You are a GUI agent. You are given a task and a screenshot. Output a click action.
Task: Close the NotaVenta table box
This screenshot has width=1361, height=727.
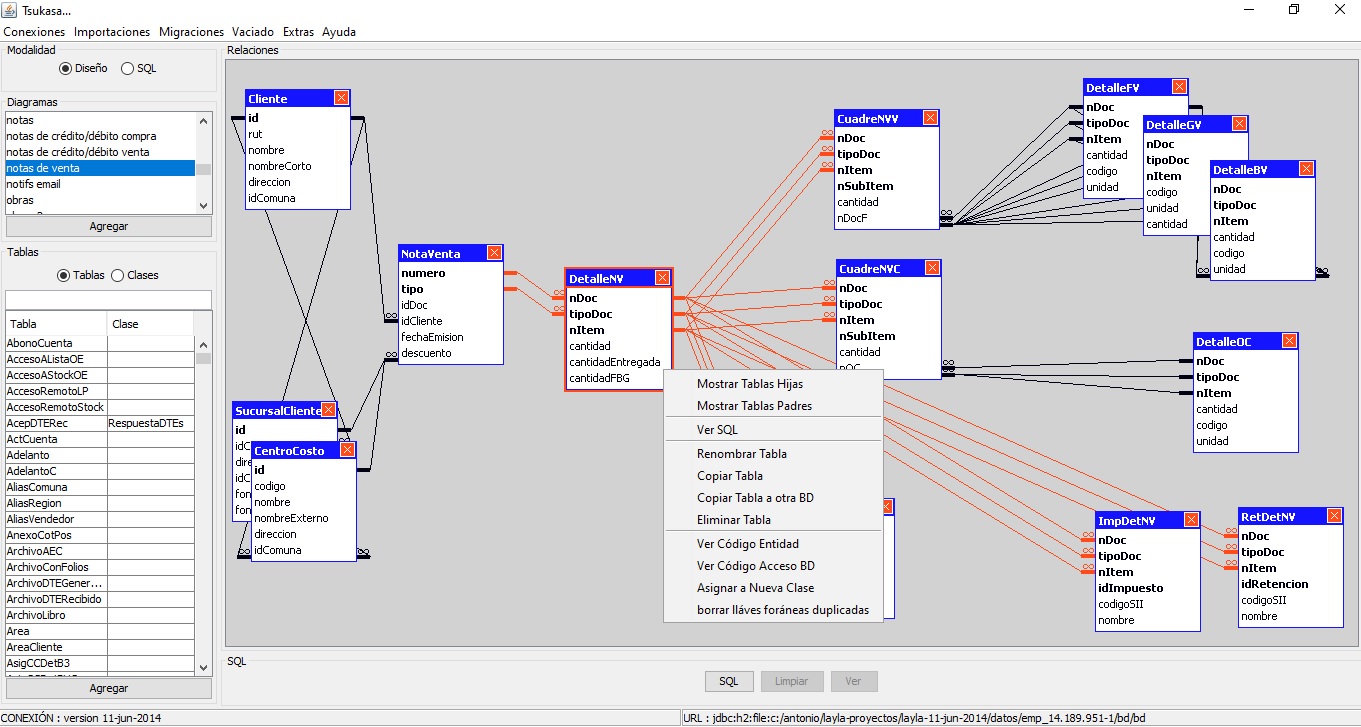click(x=494, y=253)
